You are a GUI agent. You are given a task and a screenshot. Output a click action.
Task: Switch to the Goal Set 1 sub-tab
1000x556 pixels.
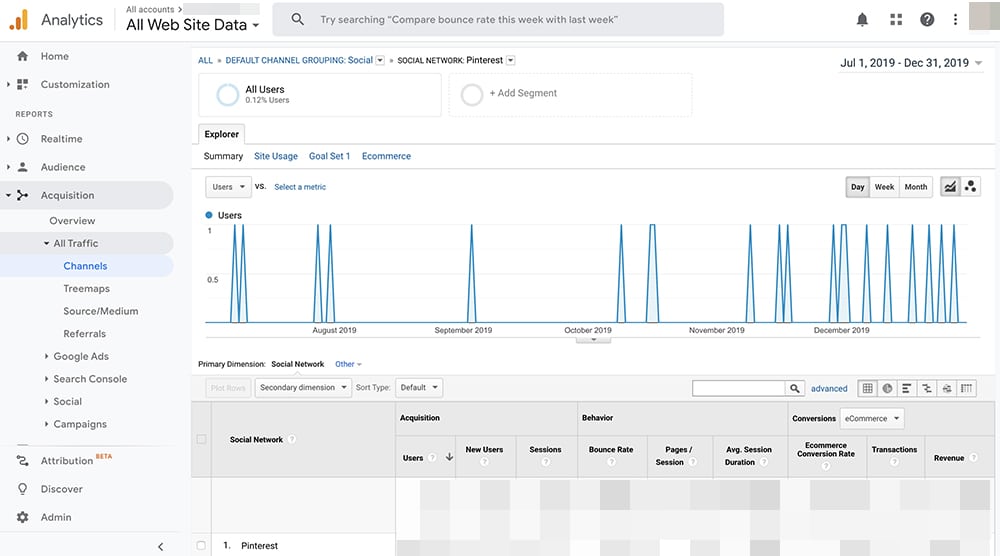point(329,156)
